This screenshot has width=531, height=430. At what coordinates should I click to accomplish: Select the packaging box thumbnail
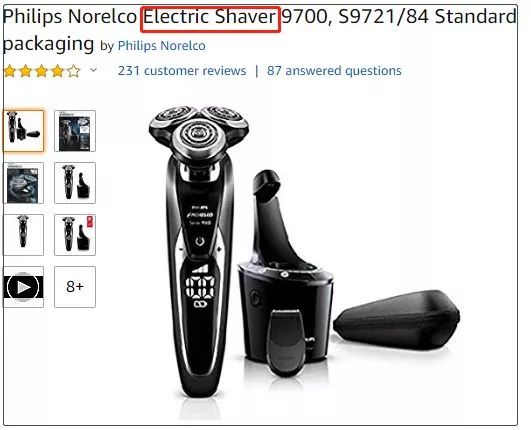75,131
